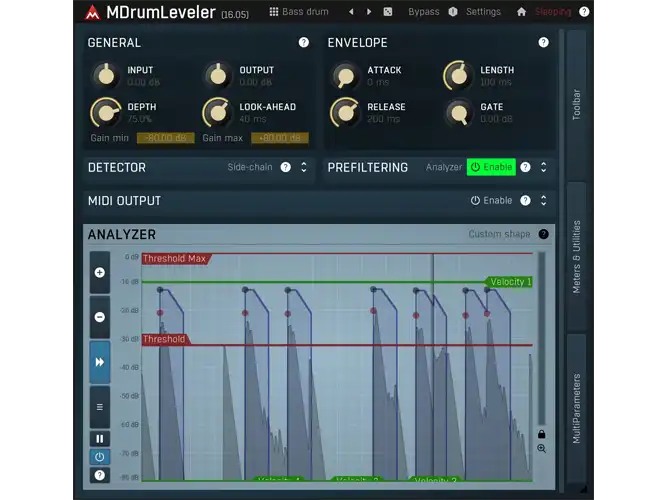
Task: Toggle the green Prefiltering Enable button
Action: coord(491,167)
